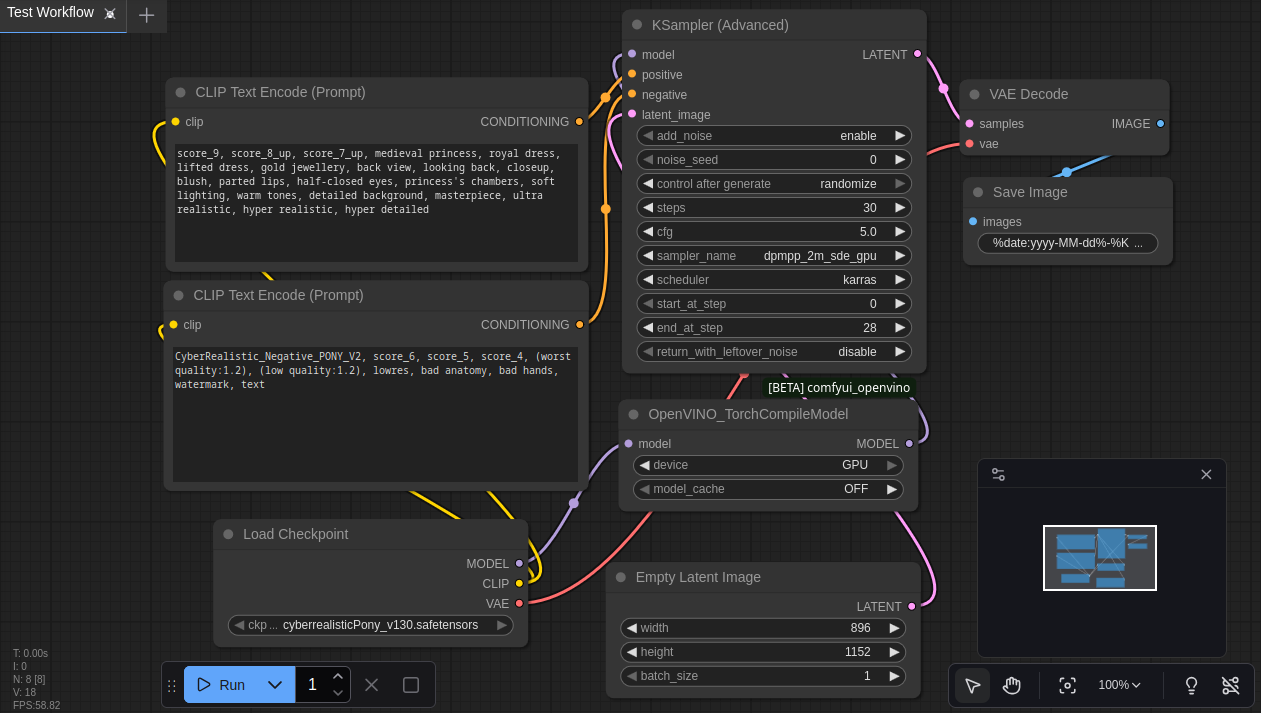Toggle link visibility icon in bottom toolbar
1261x713 pixels.
1230,685
